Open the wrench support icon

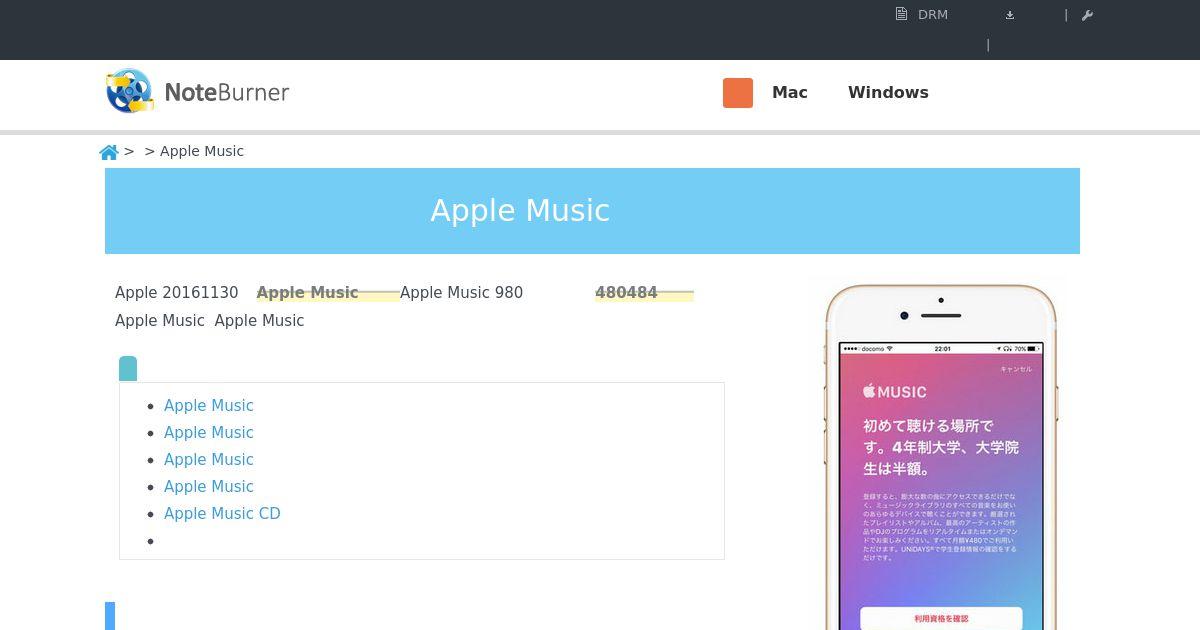coord(1088,15)
